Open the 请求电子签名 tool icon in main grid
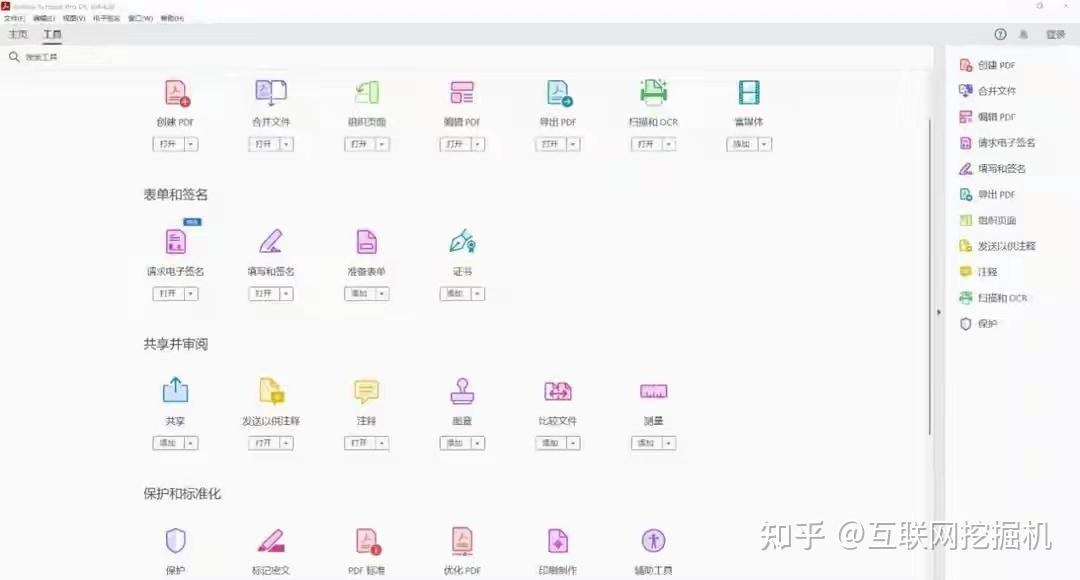 click(x=176, y=242)
